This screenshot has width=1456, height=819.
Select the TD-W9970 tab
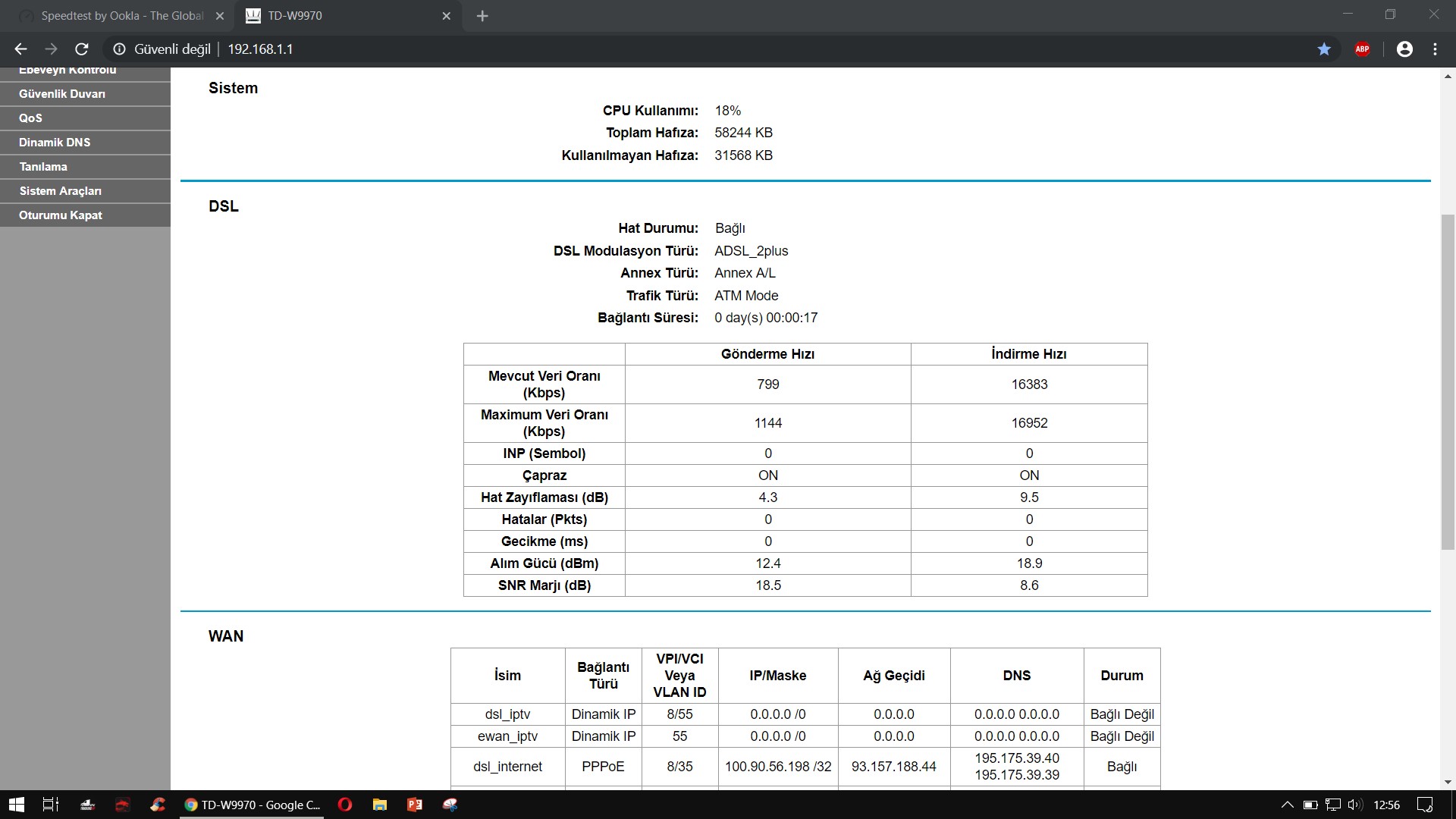349,16
